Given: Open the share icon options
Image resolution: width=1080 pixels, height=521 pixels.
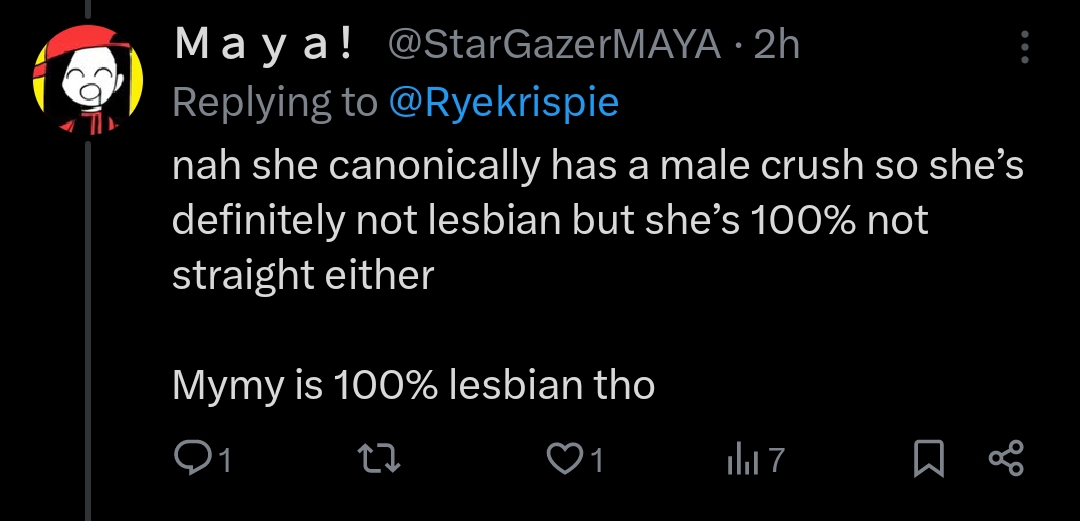Looking at the screenshot, I should [1005, 459].
